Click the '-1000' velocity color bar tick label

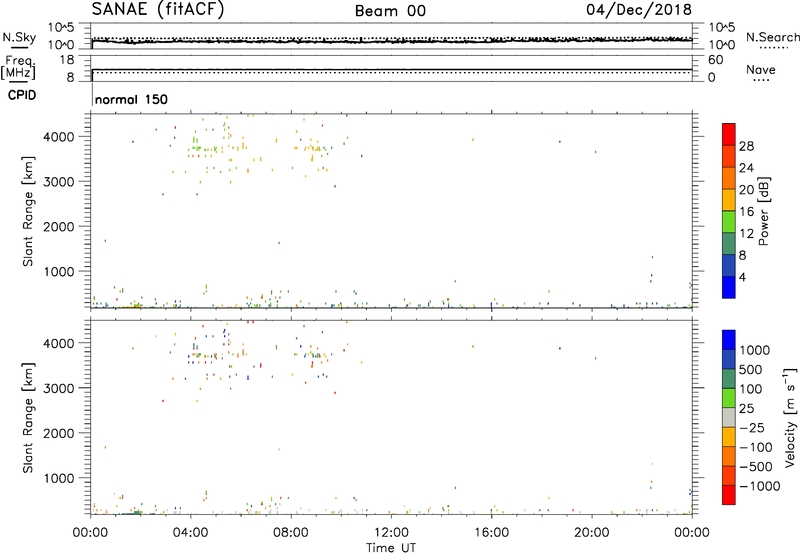tap(760, 486)
